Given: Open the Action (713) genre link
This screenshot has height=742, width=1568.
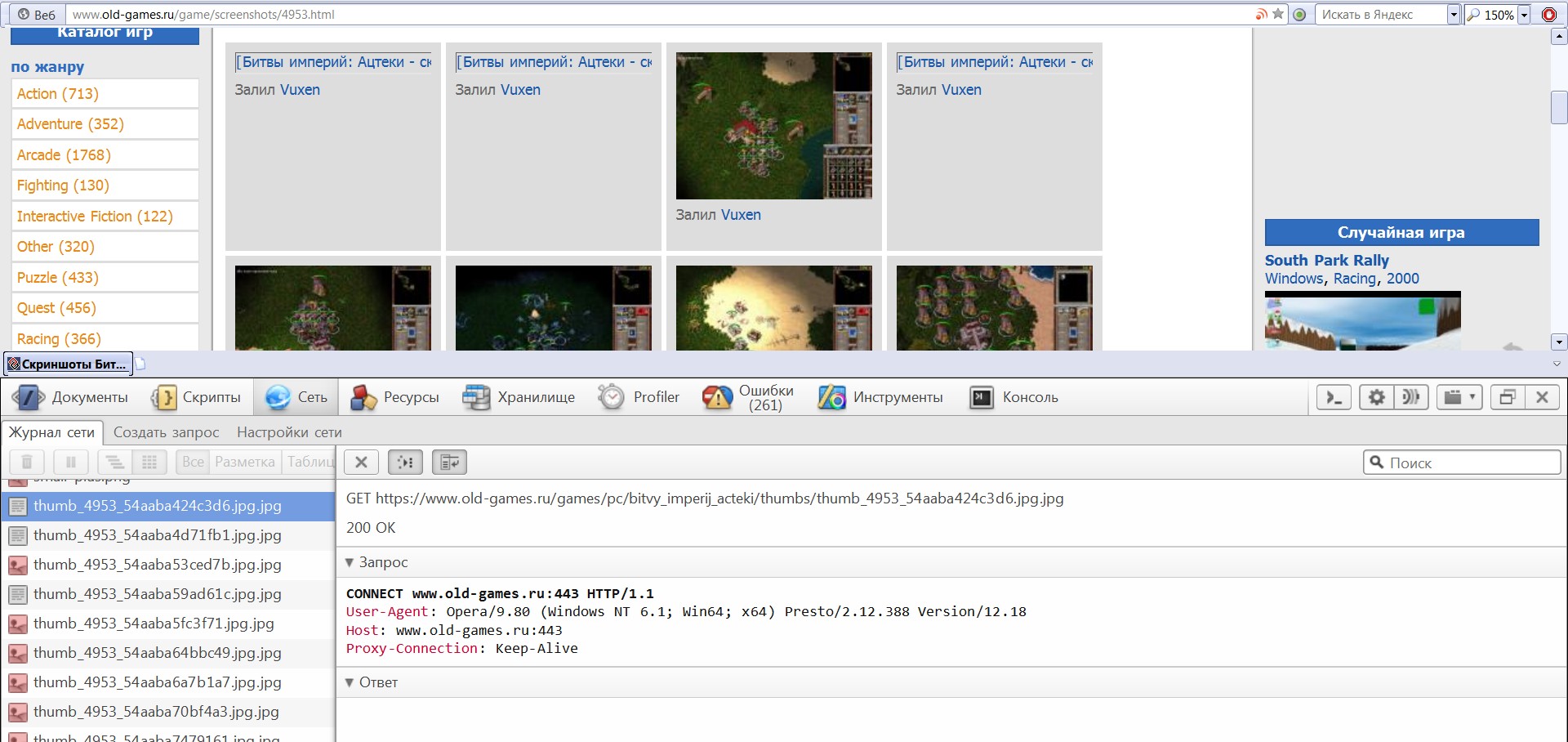Looking at the screenshot, I should [58, 94].
